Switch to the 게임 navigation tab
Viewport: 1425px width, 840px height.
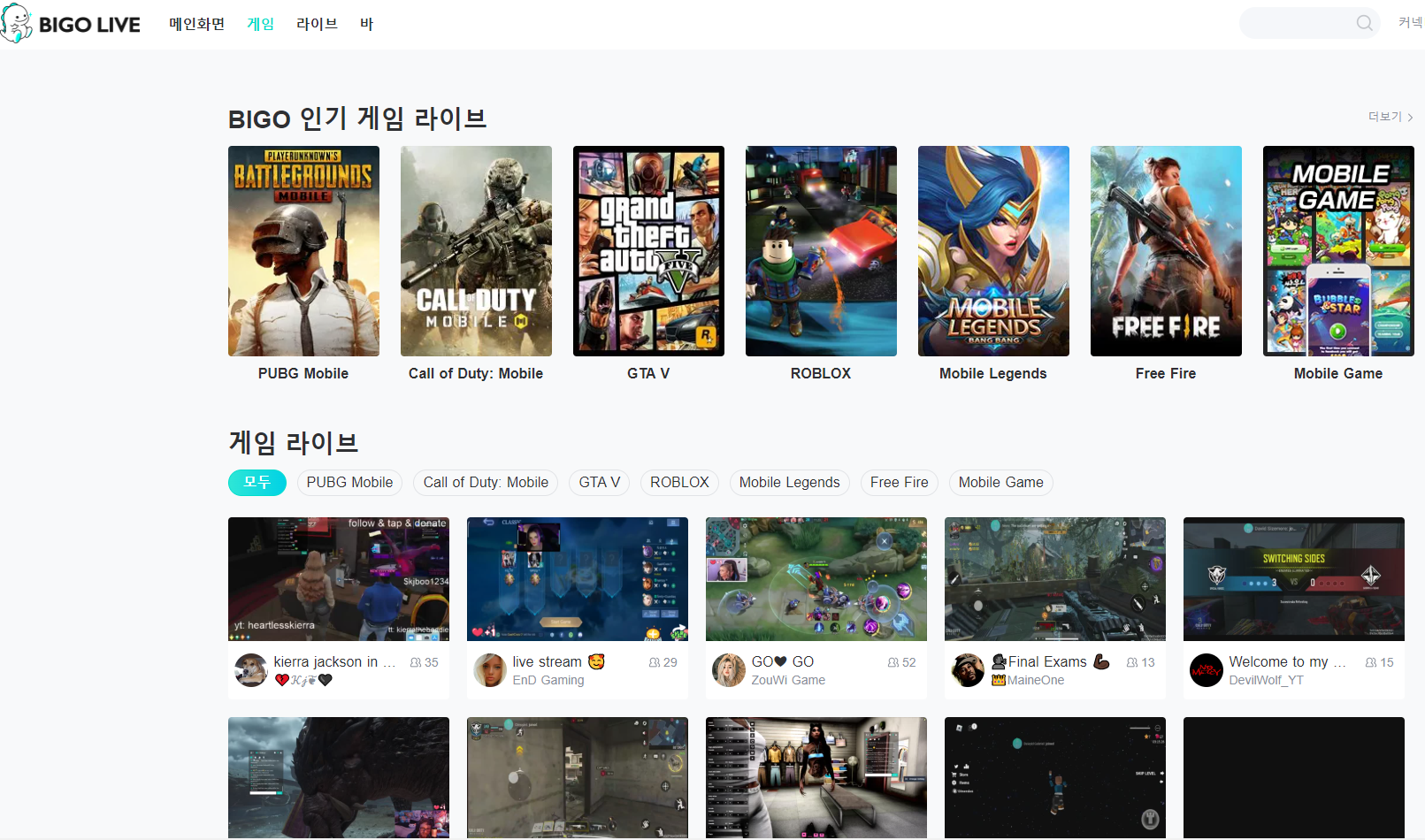click(x=260, y=24)
